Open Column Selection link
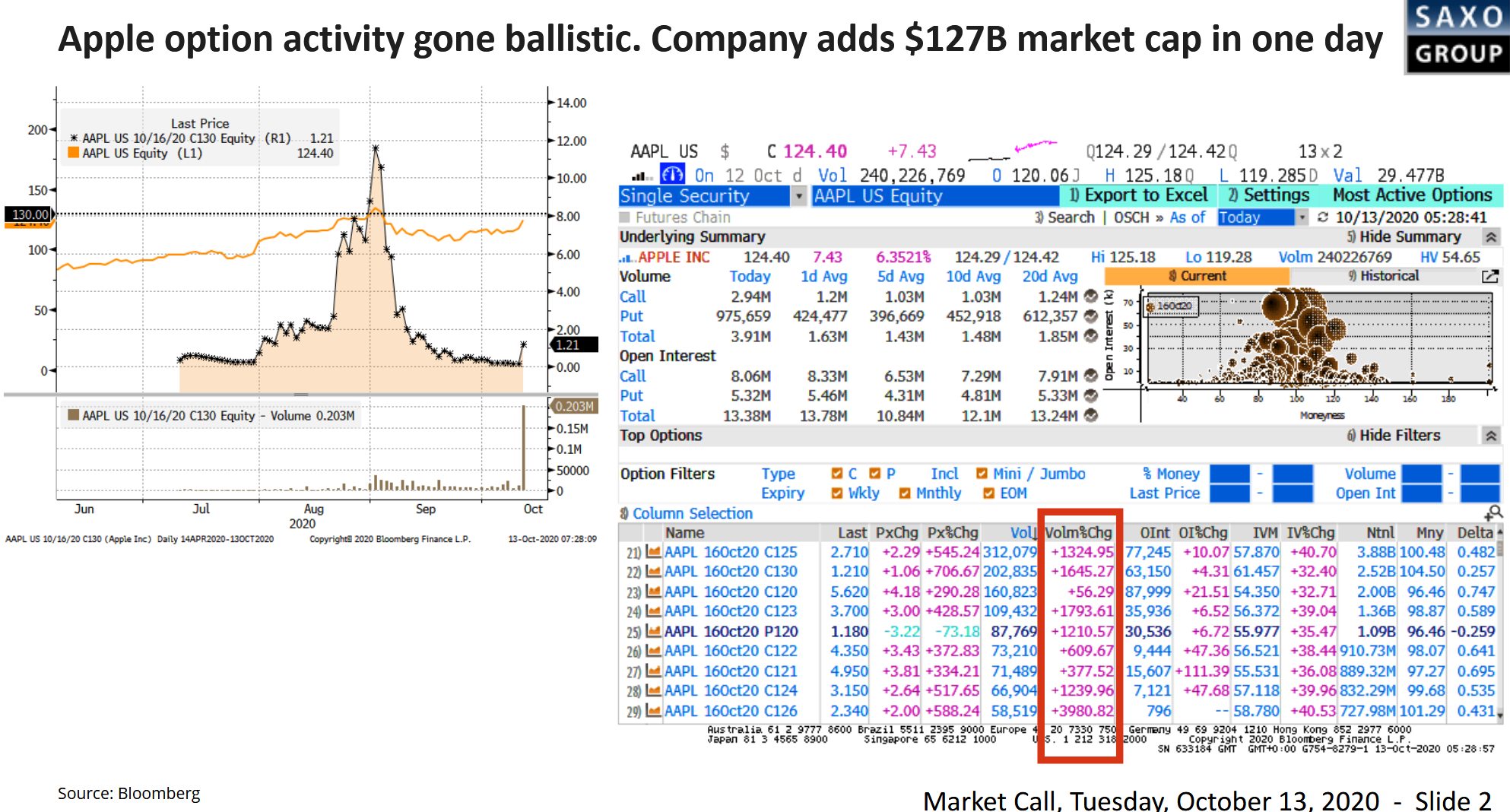Screen dimensions: 1510x812 pyautogui.click(x=692, y=513)
